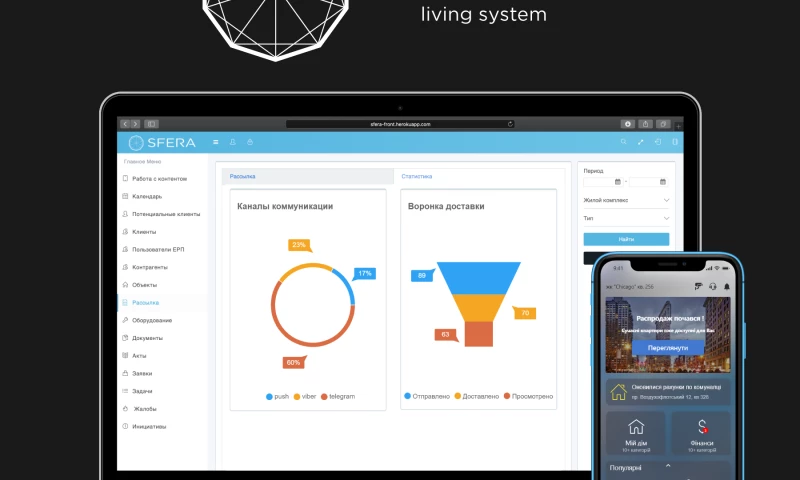This screenshot has height=480, width=800.
Task: Switch to the Рассылка tab
Action: point(308,176)
